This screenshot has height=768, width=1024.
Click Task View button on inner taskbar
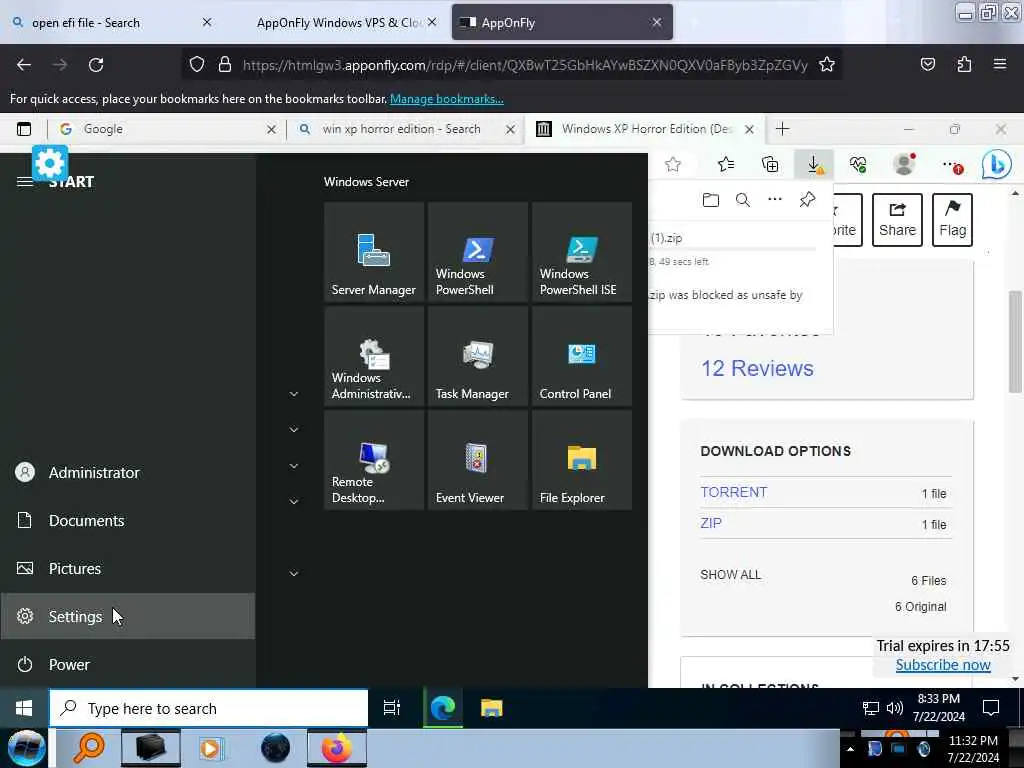tap(391, 708)
